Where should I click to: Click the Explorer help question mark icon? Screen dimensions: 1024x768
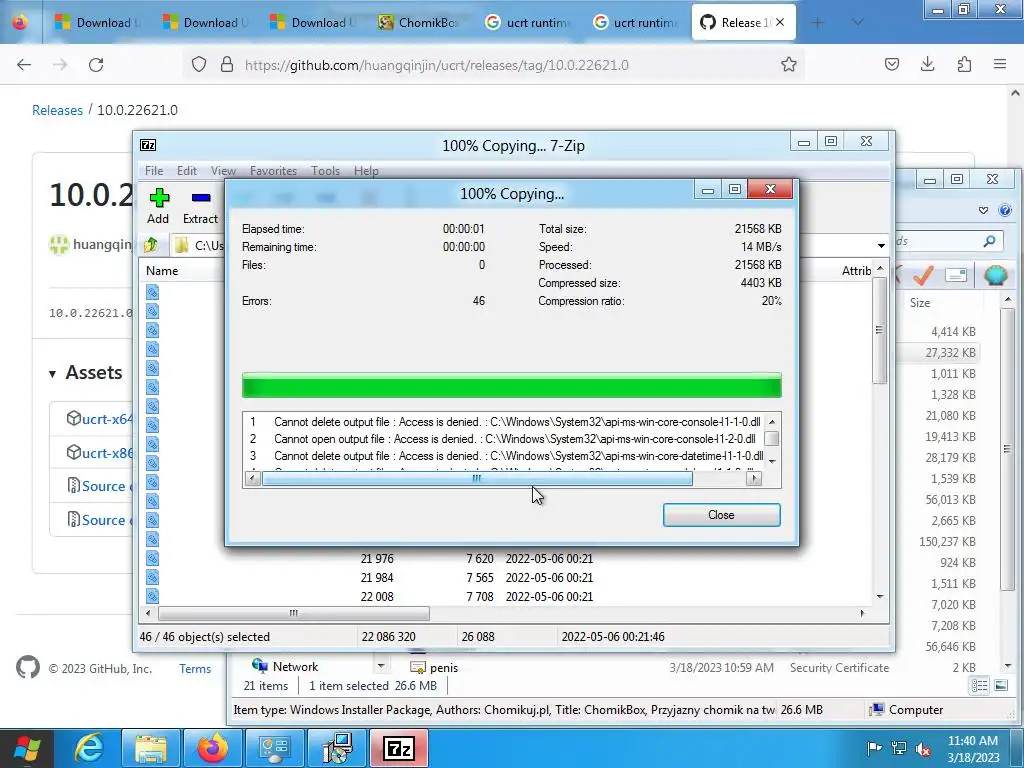(x=1005, y=210)
